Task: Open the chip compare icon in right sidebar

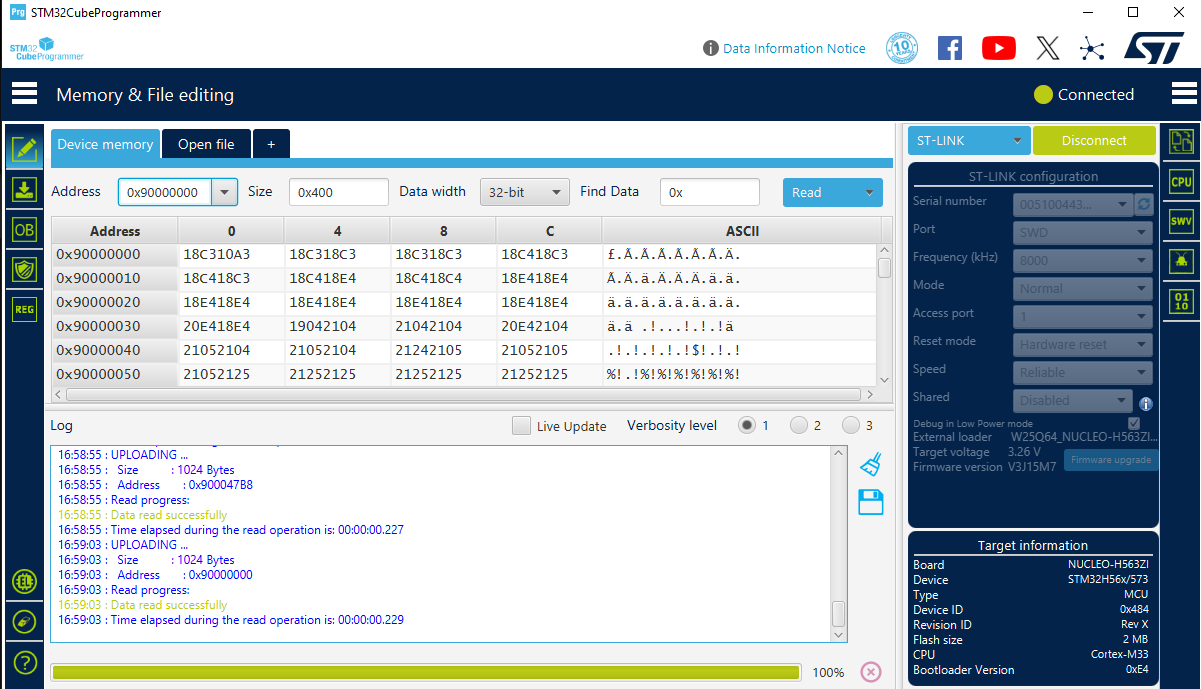Action: tap(1181, 141)
